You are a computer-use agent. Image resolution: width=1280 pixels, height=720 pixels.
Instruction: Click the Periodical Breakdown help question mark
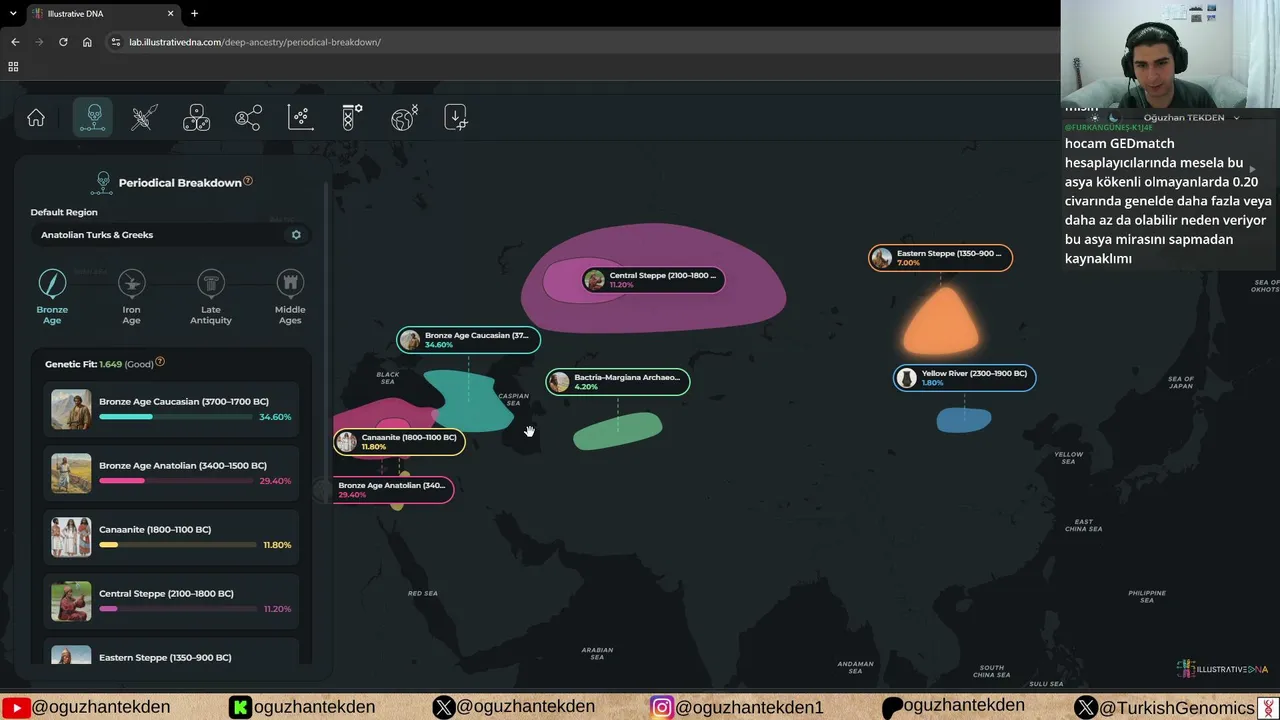coord(248,181)
